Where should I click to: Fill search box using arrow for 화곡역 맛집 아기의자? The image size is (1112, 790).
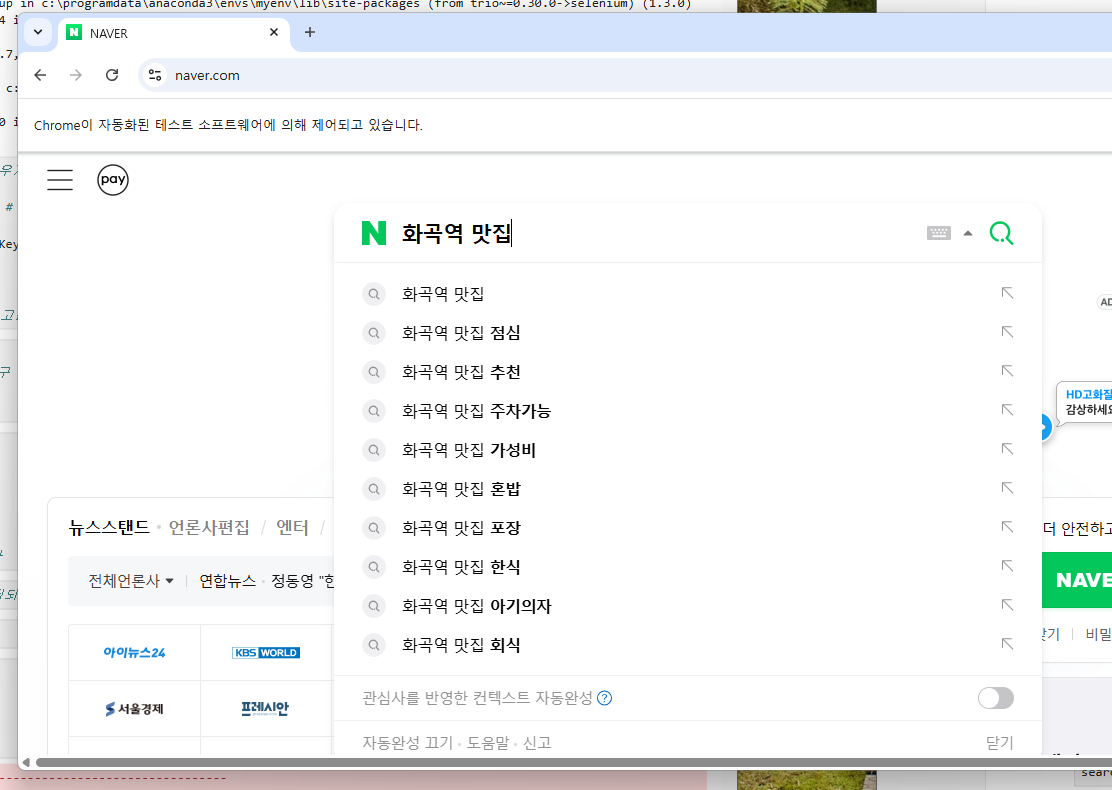pyautogui.click(x=1007, y=605)
